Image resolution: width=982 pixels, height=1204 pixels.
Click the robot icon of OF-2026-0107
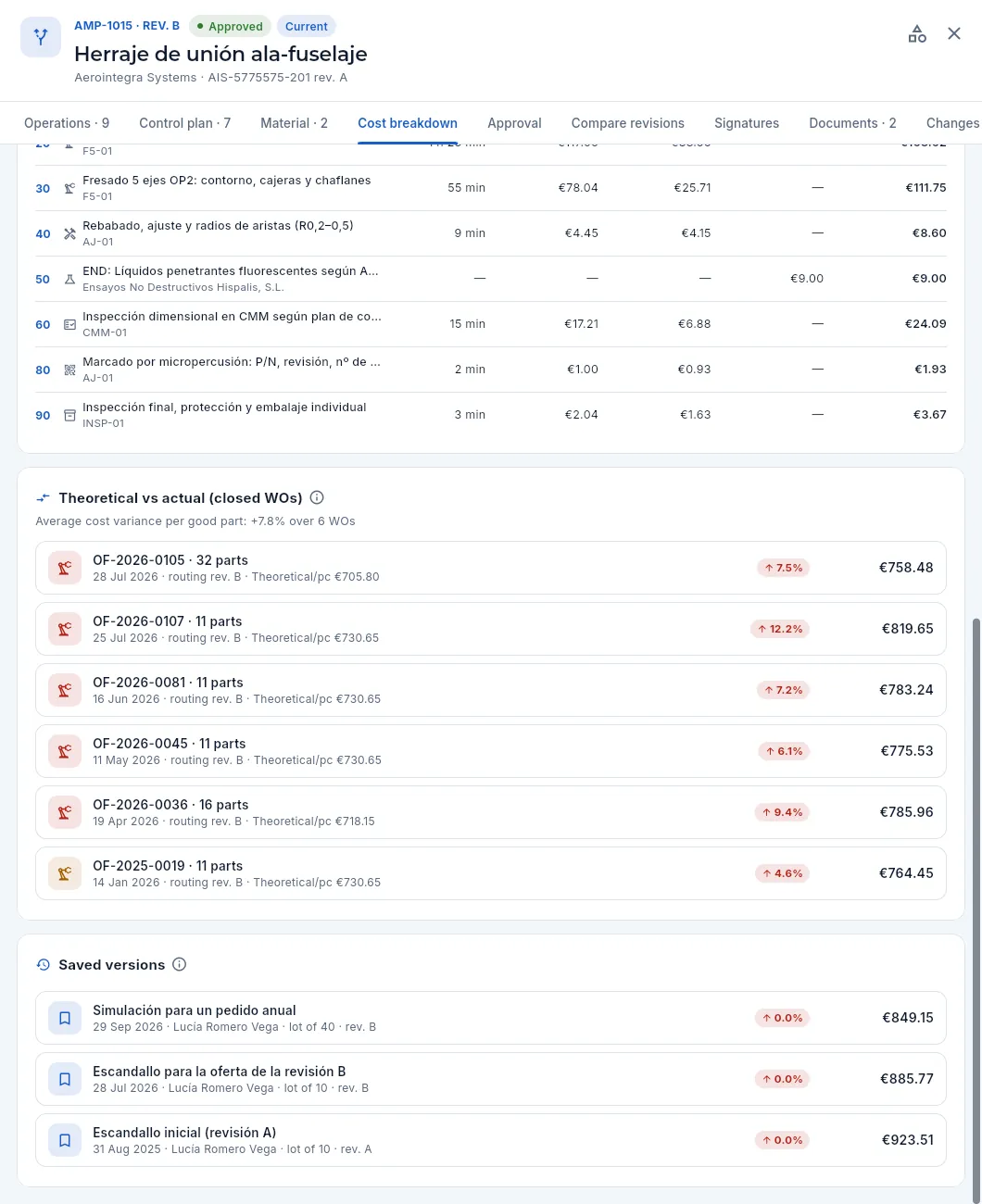[65, 629]
